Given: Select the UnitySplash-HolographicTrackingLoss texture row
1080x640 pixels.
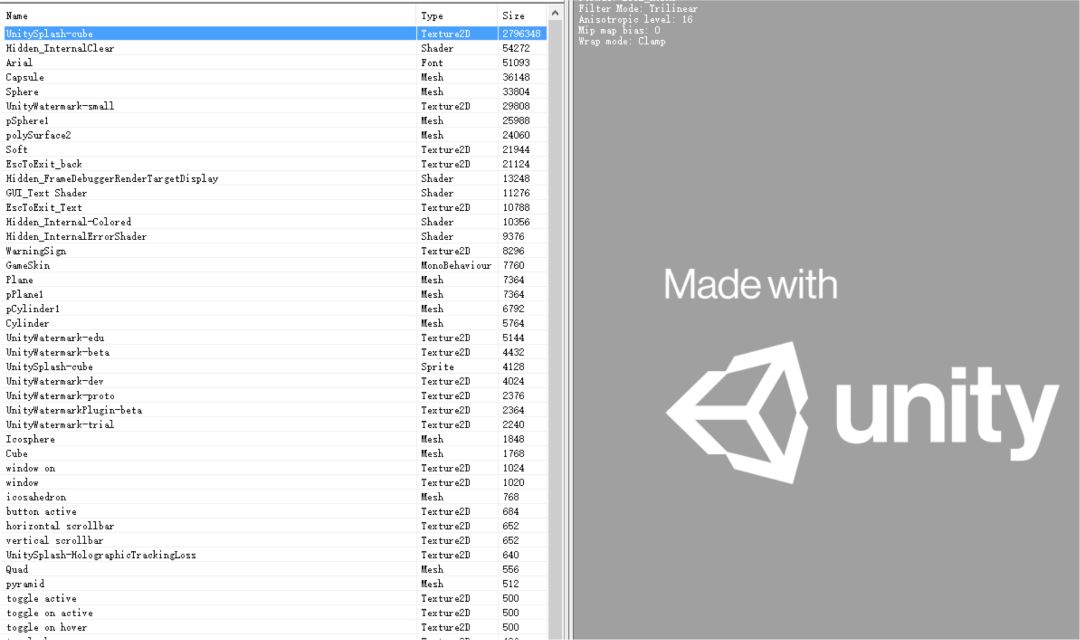Looking at the screenshot, I should click(x=276, y=555).
